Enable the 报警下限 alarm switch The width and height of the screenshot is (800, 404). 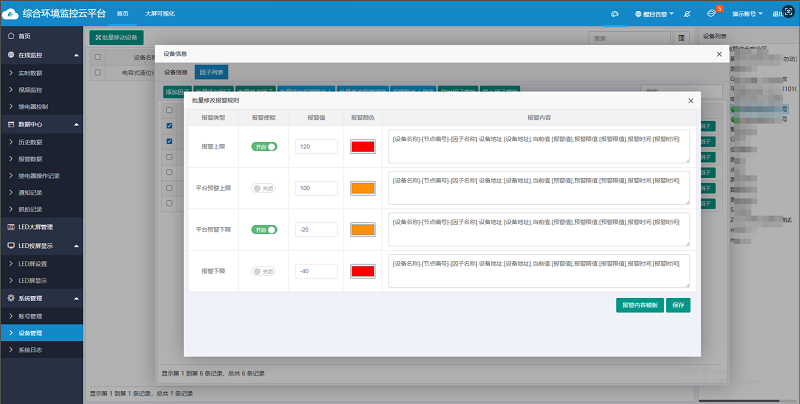pos(264,271)
